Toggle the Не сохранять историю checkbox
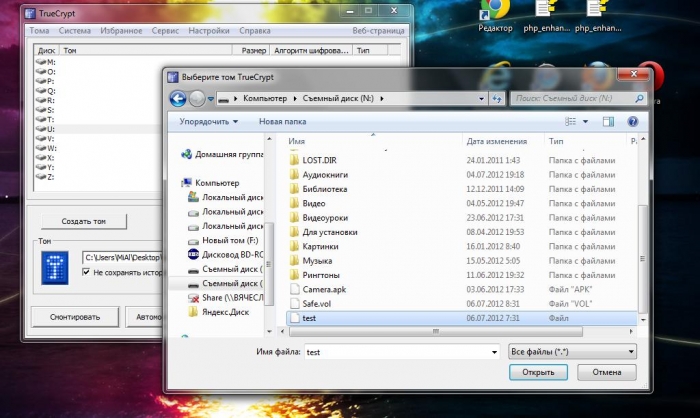 [87, 271]
